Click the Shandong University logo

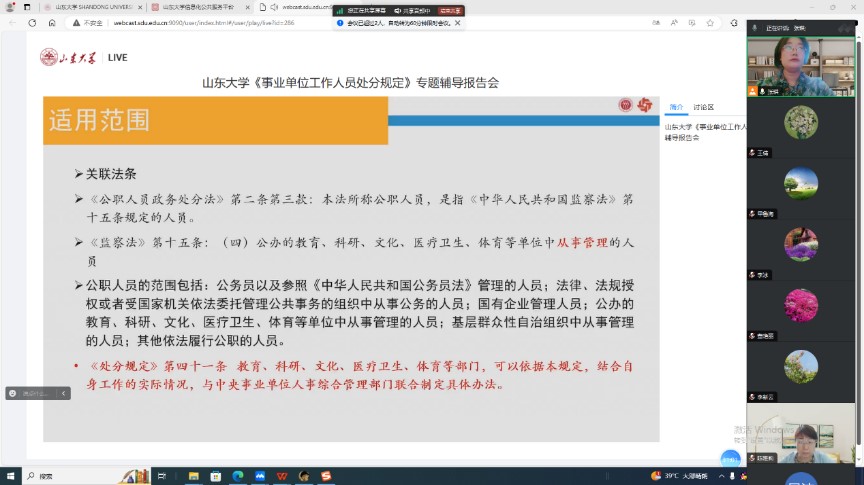click(69, 57)
